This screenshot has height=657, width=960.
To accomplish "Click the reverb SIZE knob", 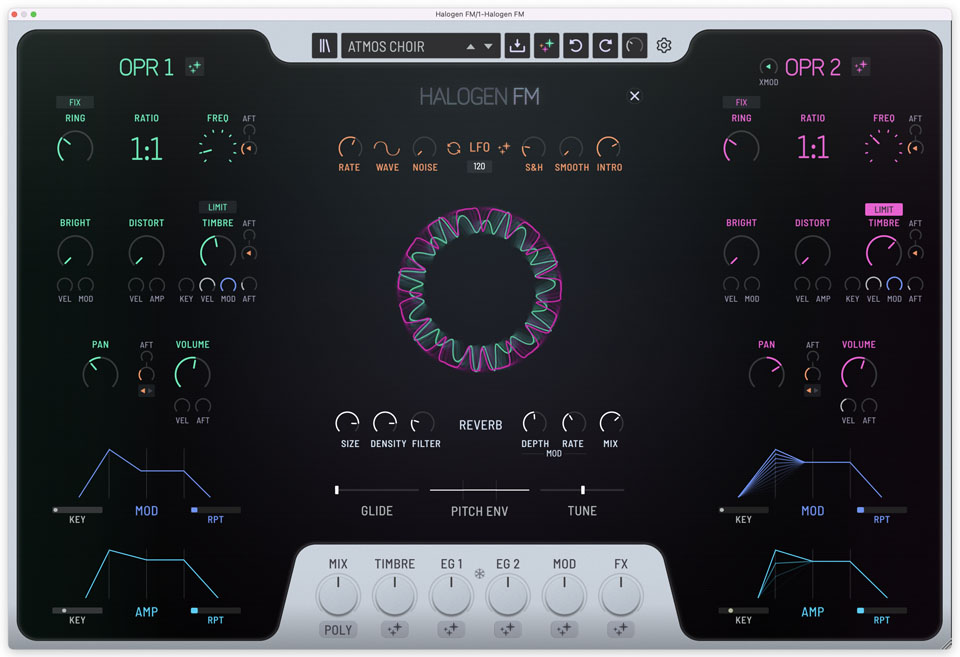I will tap(348, 422).
